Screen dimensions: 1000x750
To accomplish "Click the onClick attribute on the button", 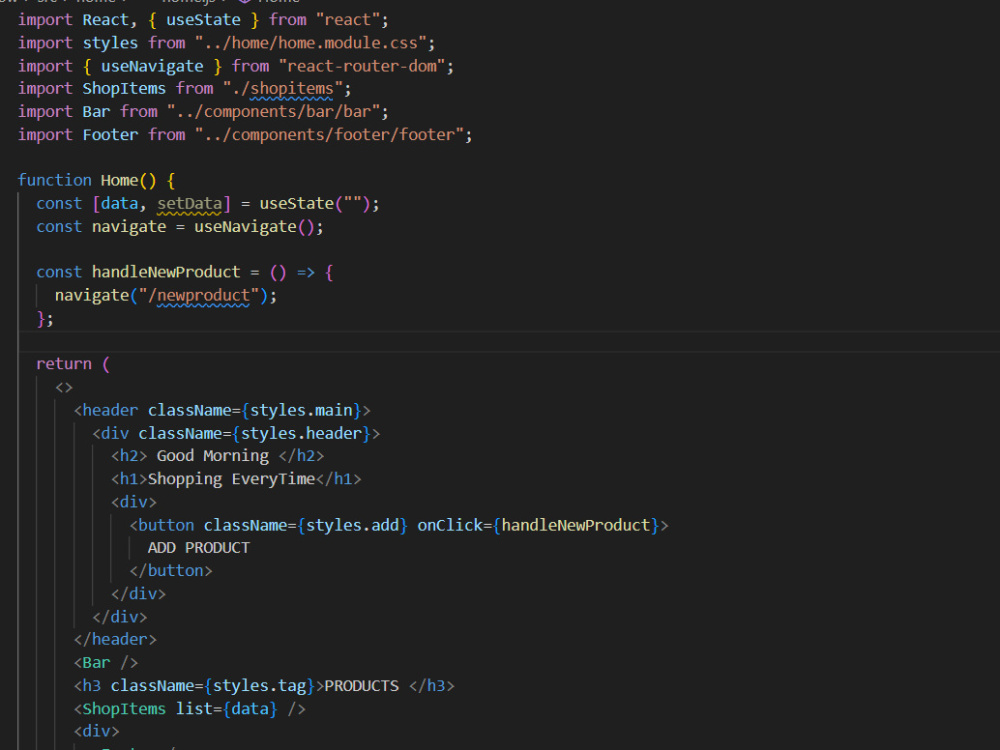I will (x=450, y=526).
